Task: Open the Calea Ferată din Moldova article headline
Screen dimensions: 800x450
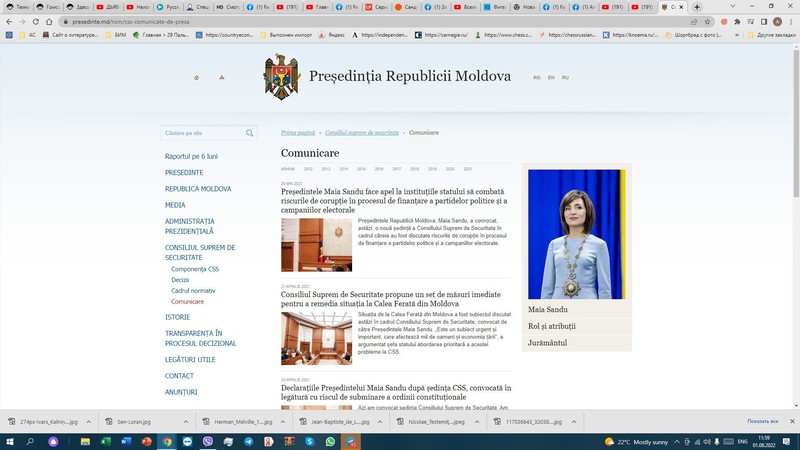Action: [x=391, y=299]
